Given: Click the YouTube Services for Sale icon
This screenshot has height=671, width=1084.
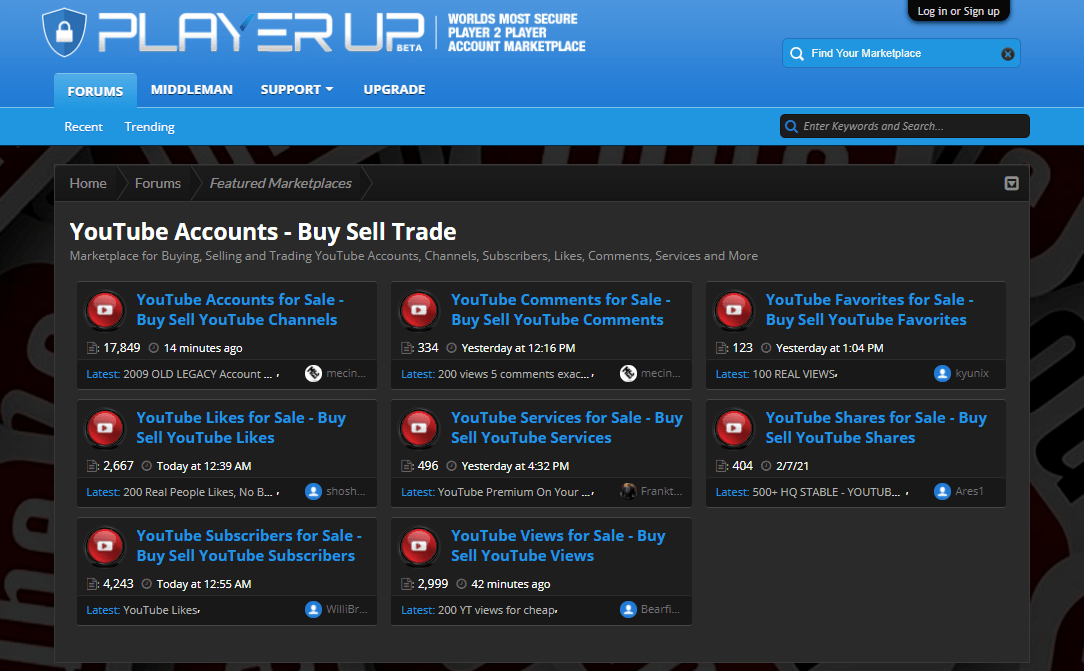Looking at the screenshot, I should point(420,428).
